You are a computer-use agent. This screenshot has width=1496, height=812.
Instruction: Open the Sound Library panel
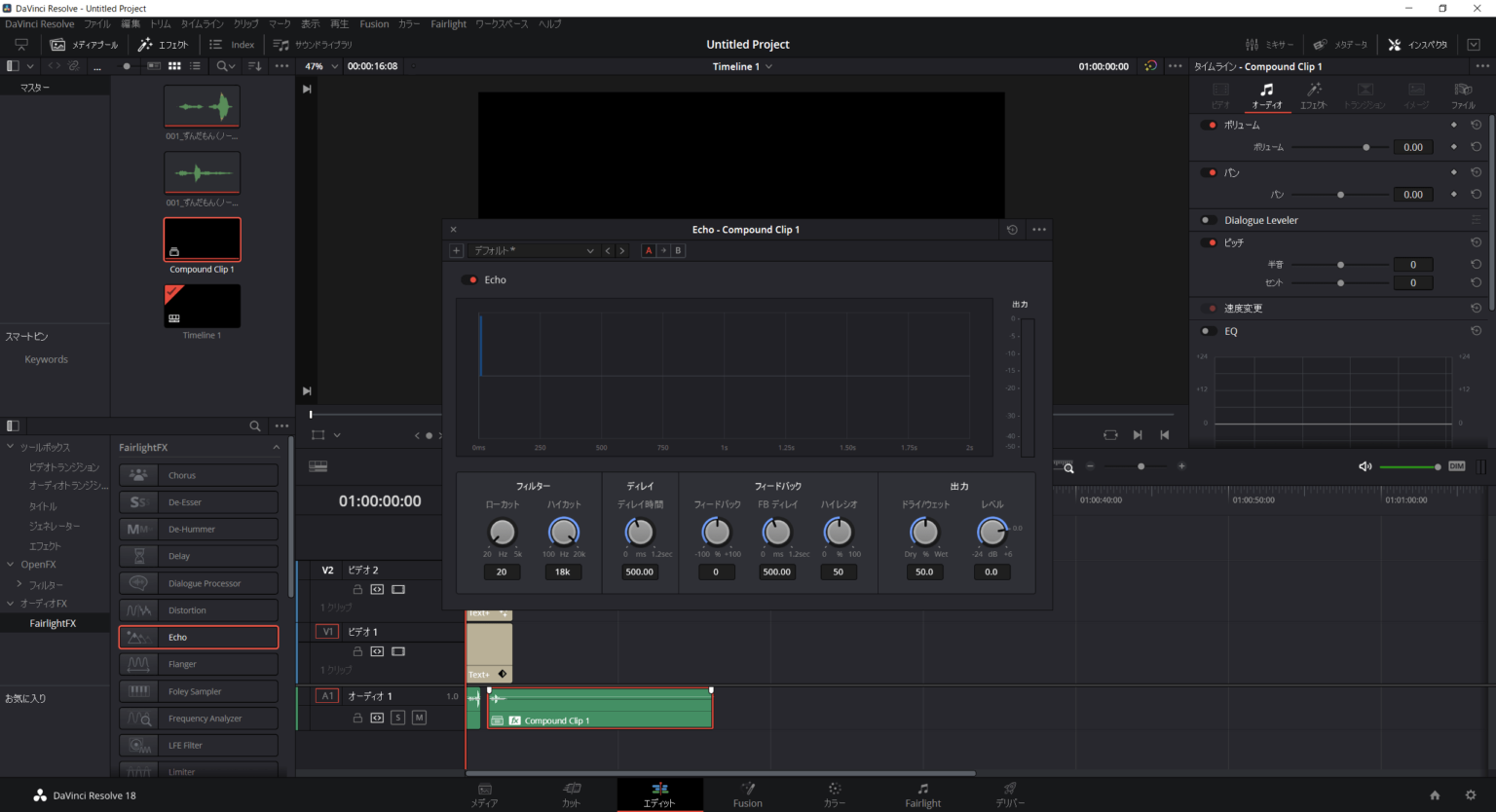pyautogui.click(x=313, y=44)
